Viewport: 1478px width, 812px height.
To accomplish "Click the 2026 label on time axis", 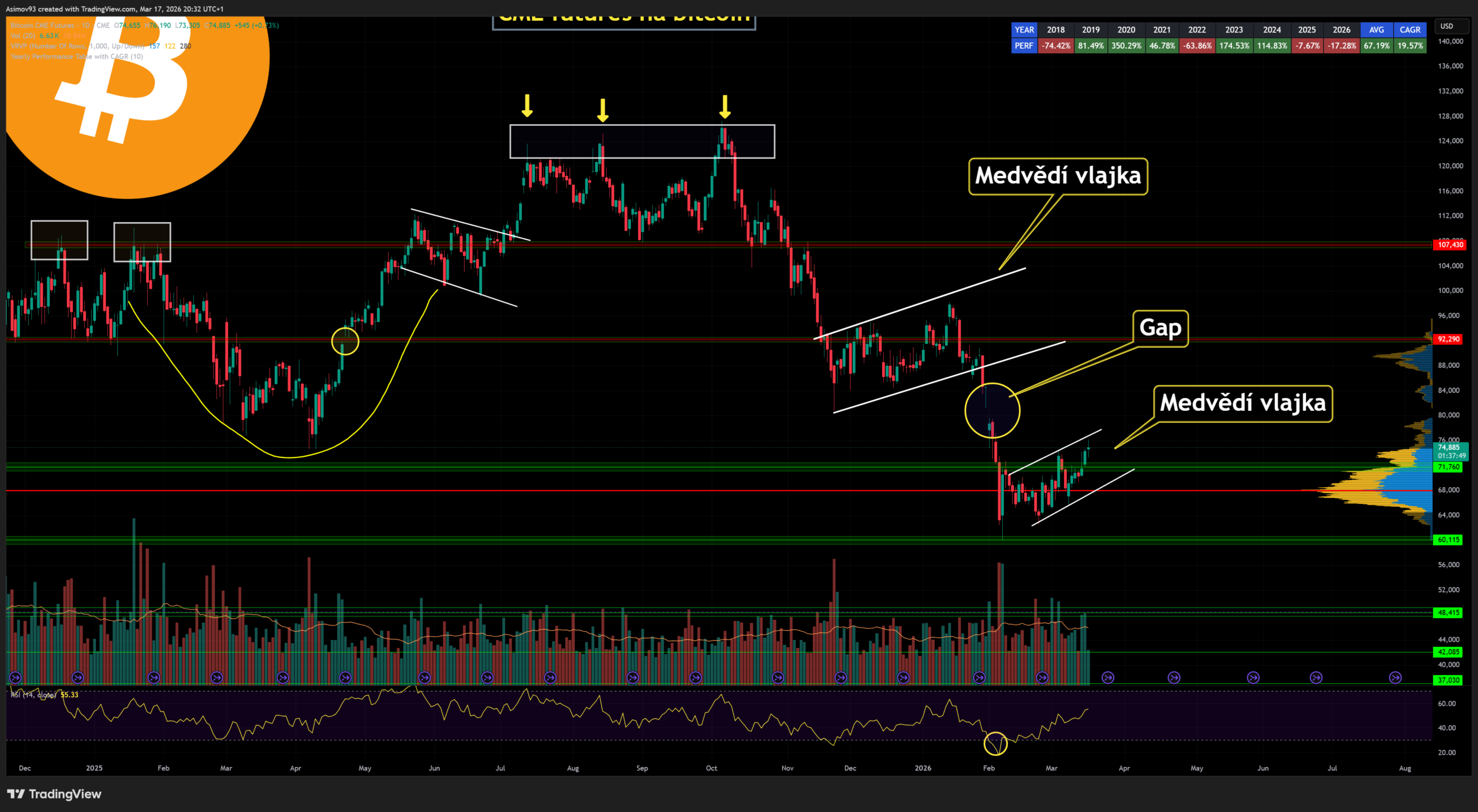I will pyautogui.click(x=923, y=768).
